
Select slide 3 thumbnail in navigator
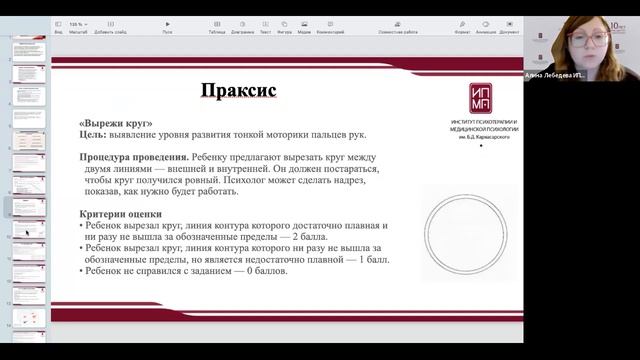click(x=29, y=73)
